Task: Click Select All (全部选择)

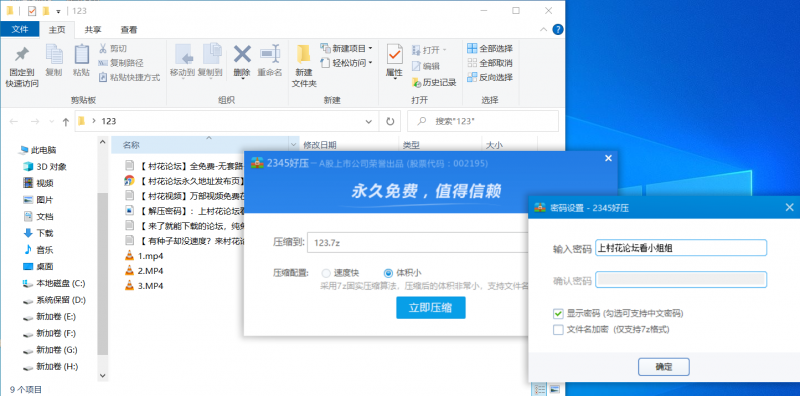Action: coord(490,48)
